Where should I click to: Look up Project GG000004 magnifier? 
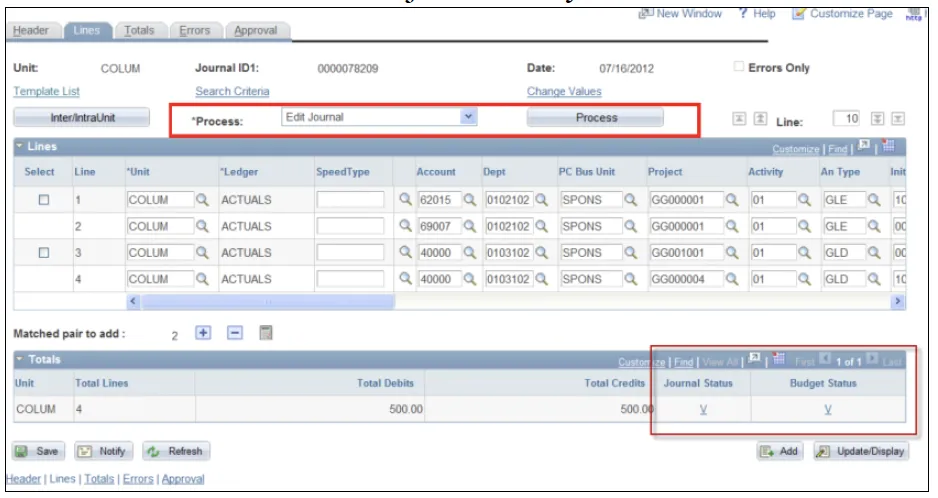[732, 279]
